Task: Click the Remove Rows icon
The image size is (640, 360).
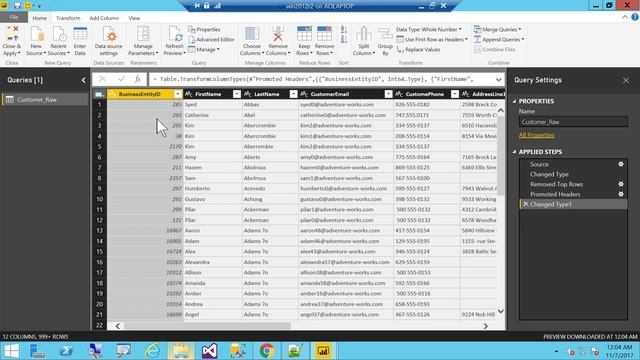Action: pos(324,34)
